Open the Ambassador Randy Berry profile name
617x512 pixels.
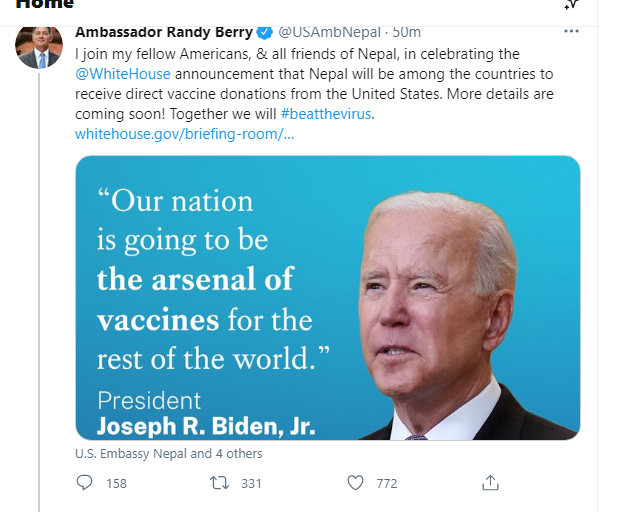click(x=164, y=31)
